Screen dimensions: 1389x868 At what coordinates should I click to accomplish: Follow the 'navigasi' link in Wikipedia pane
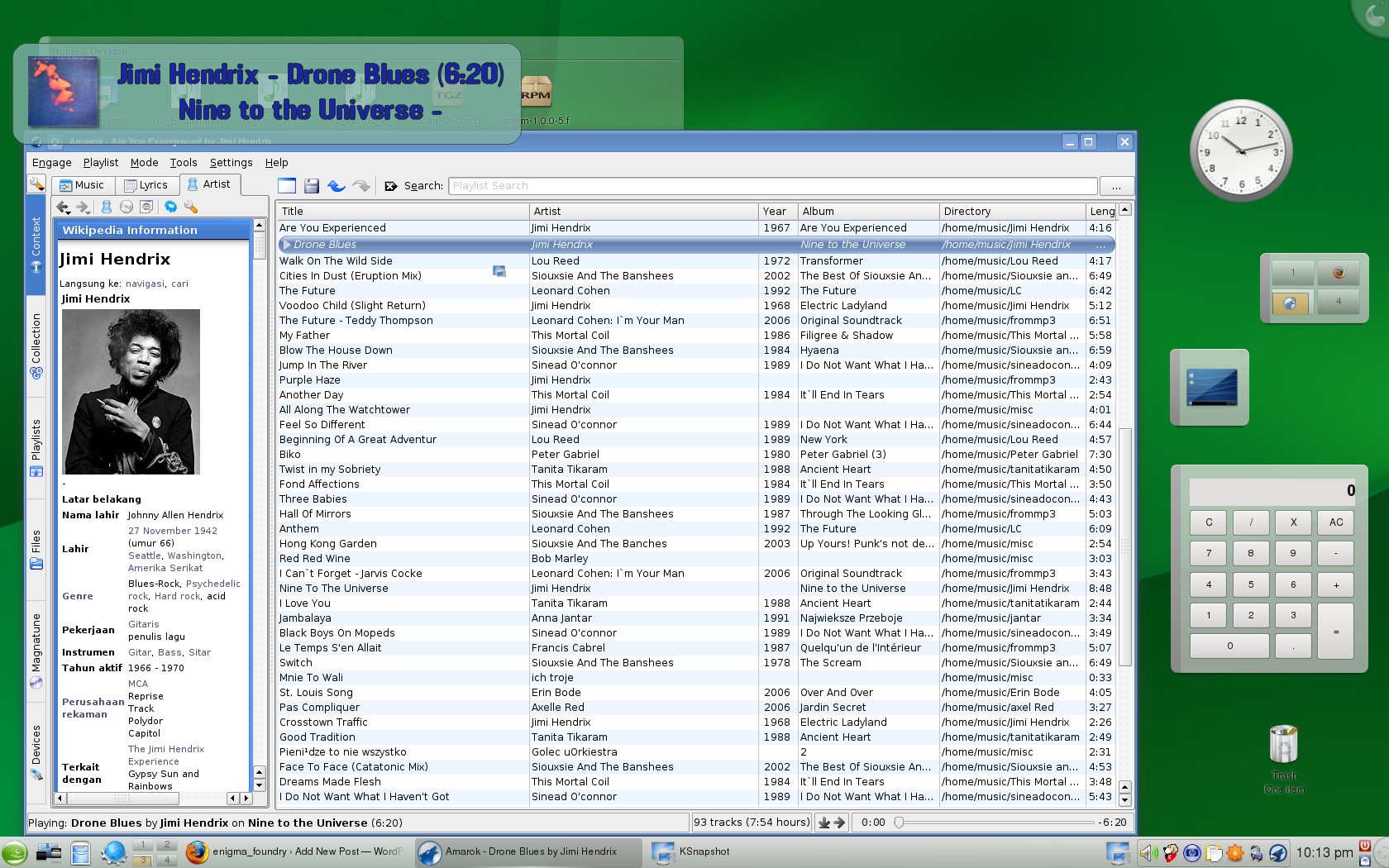[145, 284]
